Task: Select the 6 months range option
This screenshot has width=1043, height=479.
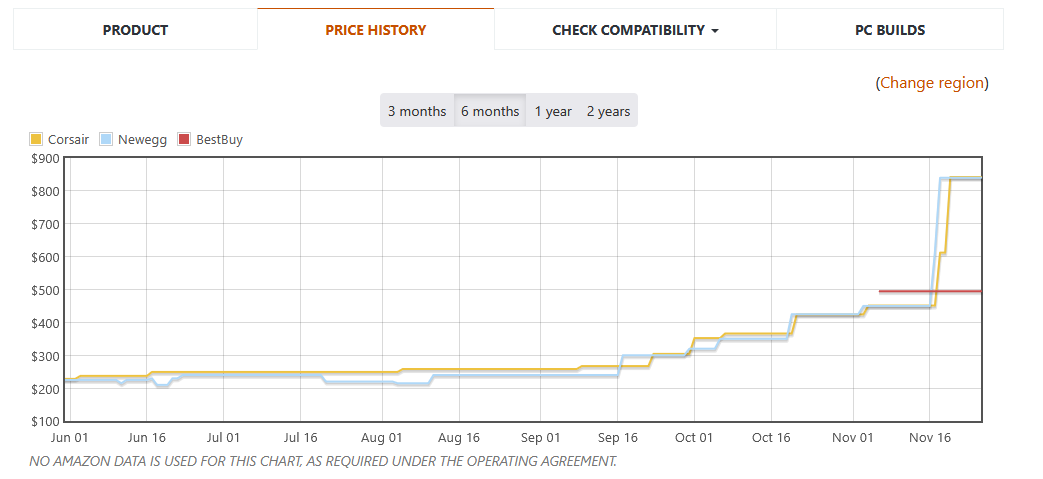Action: (x=490, y=111)
